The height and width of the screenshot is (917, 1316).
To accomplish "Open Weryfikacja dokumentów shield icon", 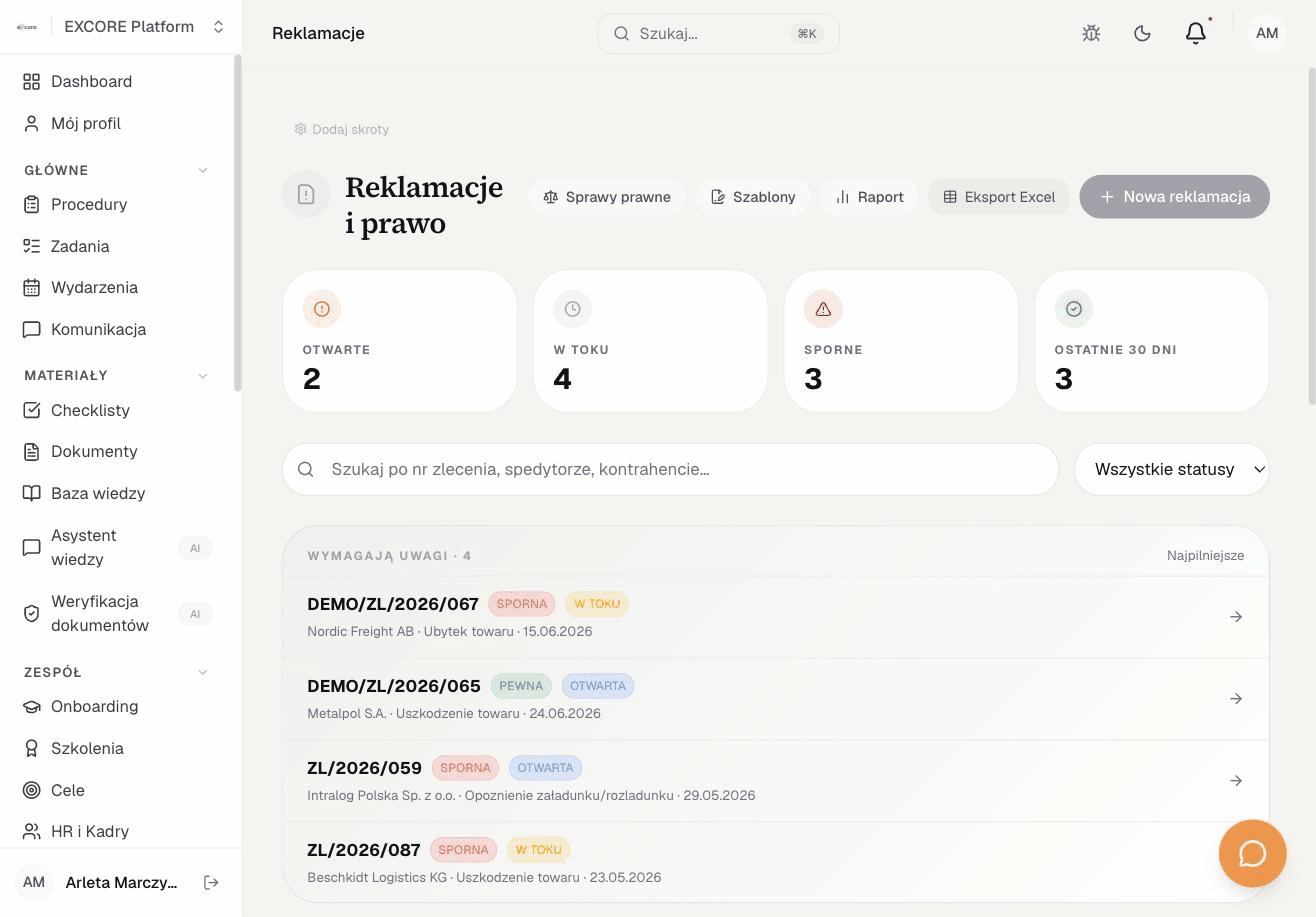I will [32, 614].
